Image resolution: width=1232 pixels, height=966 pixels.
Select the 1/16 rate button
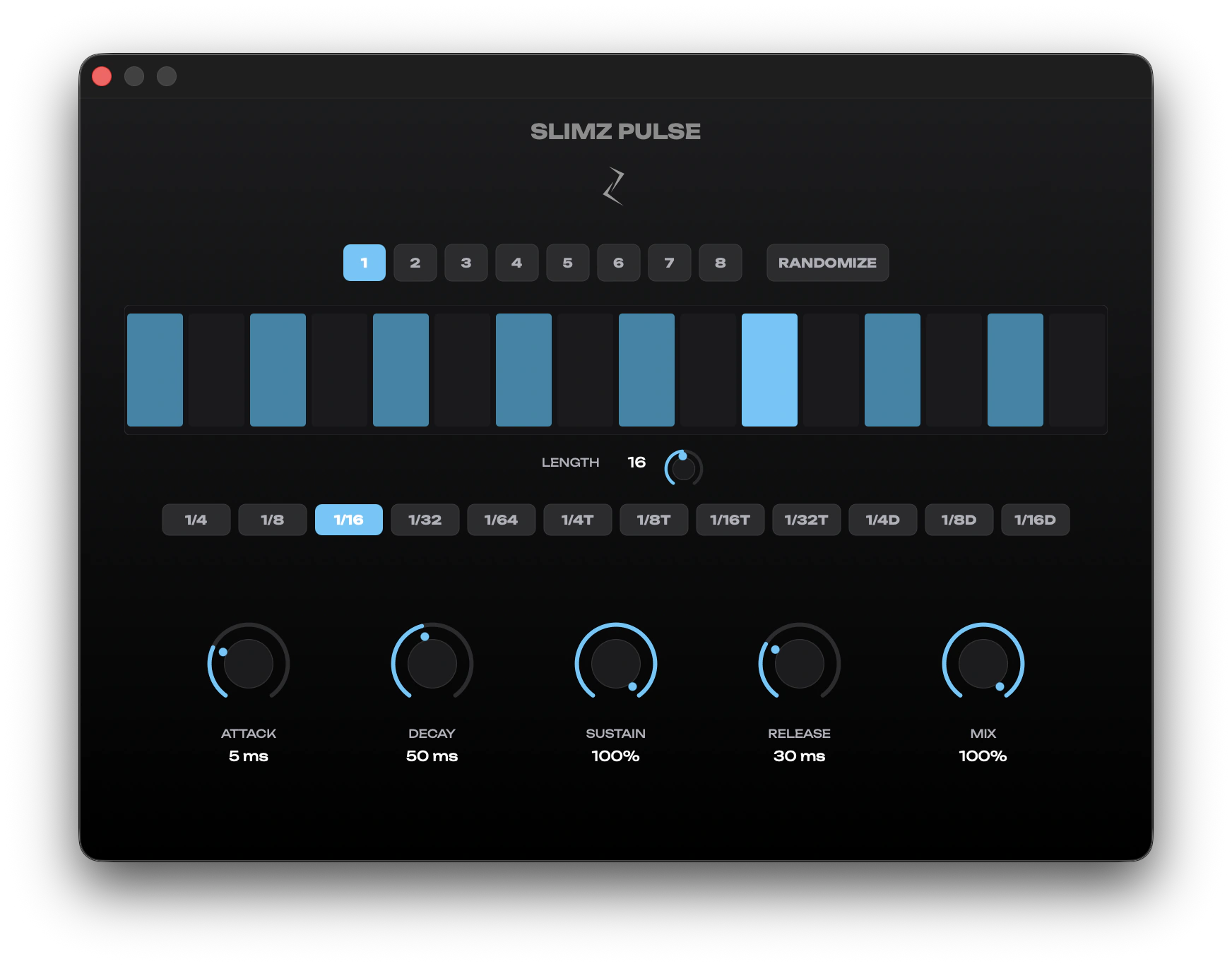click(349, 520)
